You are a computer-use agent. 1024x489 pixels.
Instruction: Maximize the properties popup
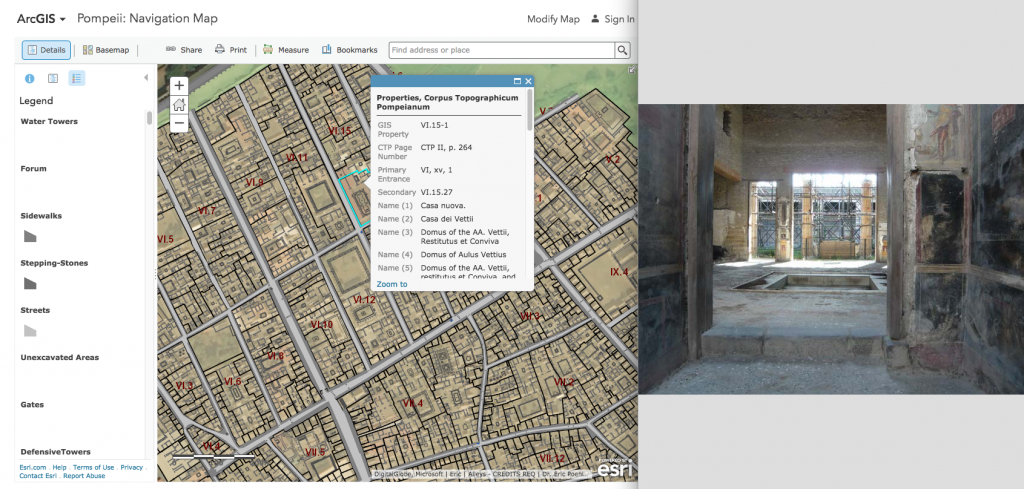pyautogui.click(x=517, y=81)
